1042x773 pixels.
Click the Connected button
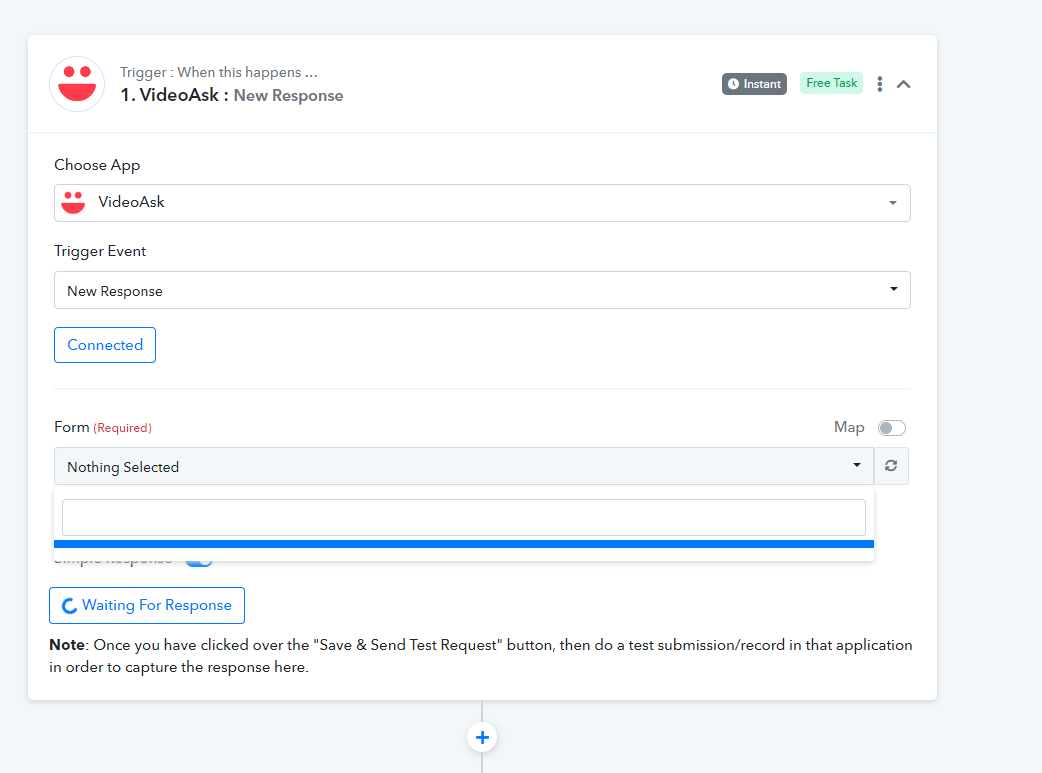pyautogui.click(x=105, y=345)
